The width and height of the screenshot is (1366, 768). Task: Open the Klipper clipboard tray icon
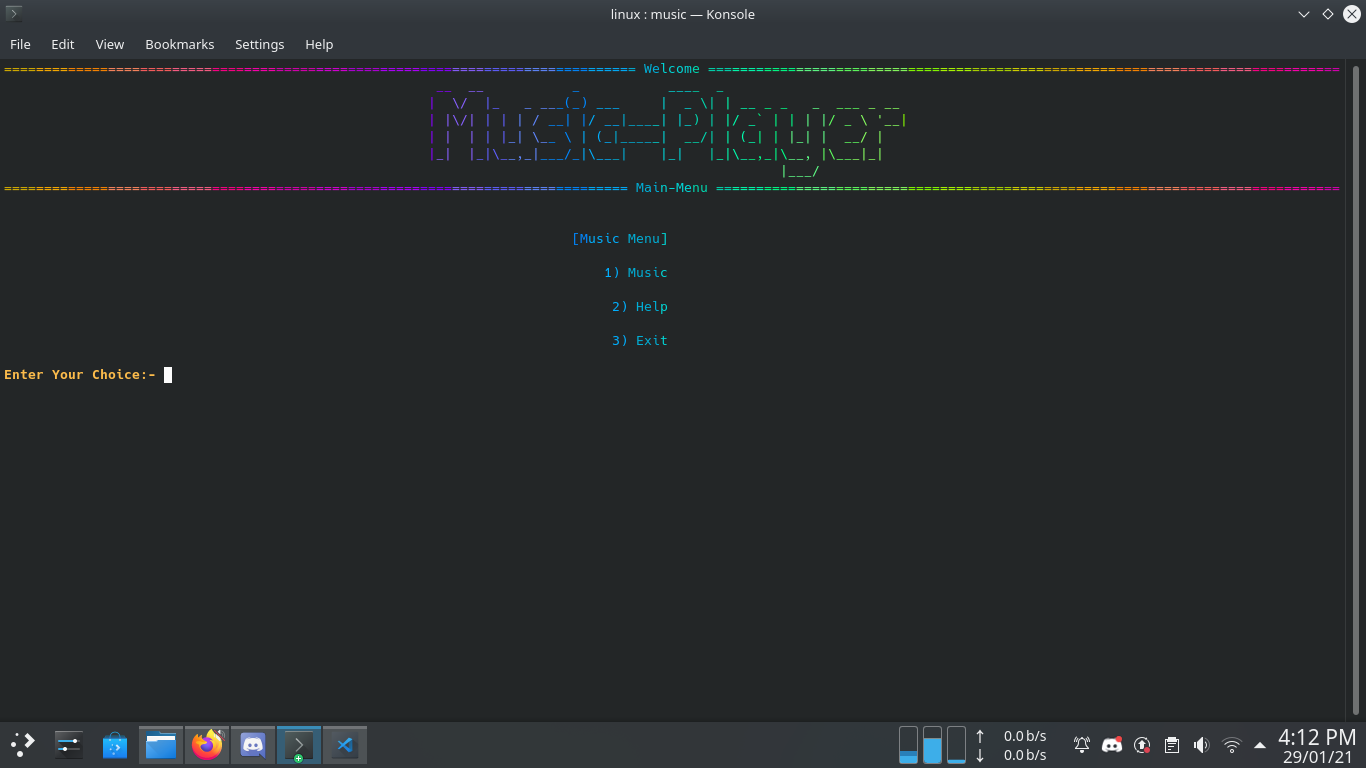pyautogui.click(x=1171, y=744)
